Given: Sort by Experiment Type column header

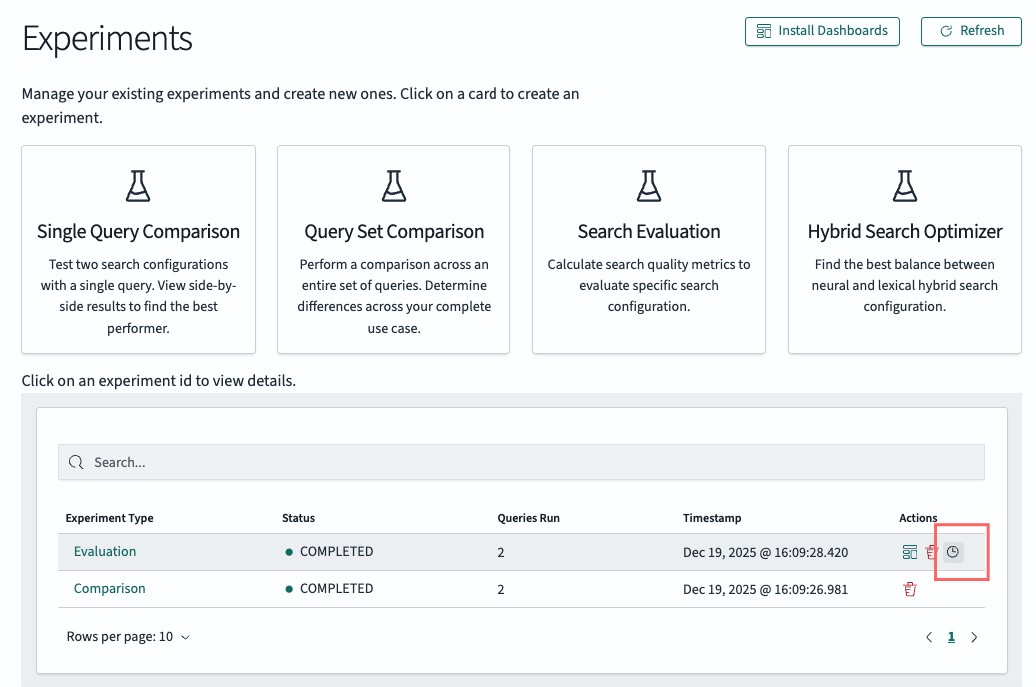Looking at the screenshot, I should click(110, 518).
